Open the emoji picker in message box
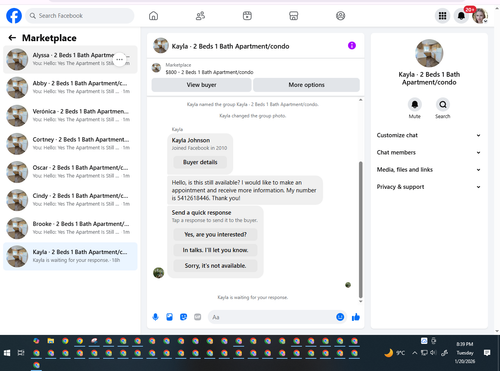The width and height of the screenshot is (500, 371). click(x=340, y=317)
